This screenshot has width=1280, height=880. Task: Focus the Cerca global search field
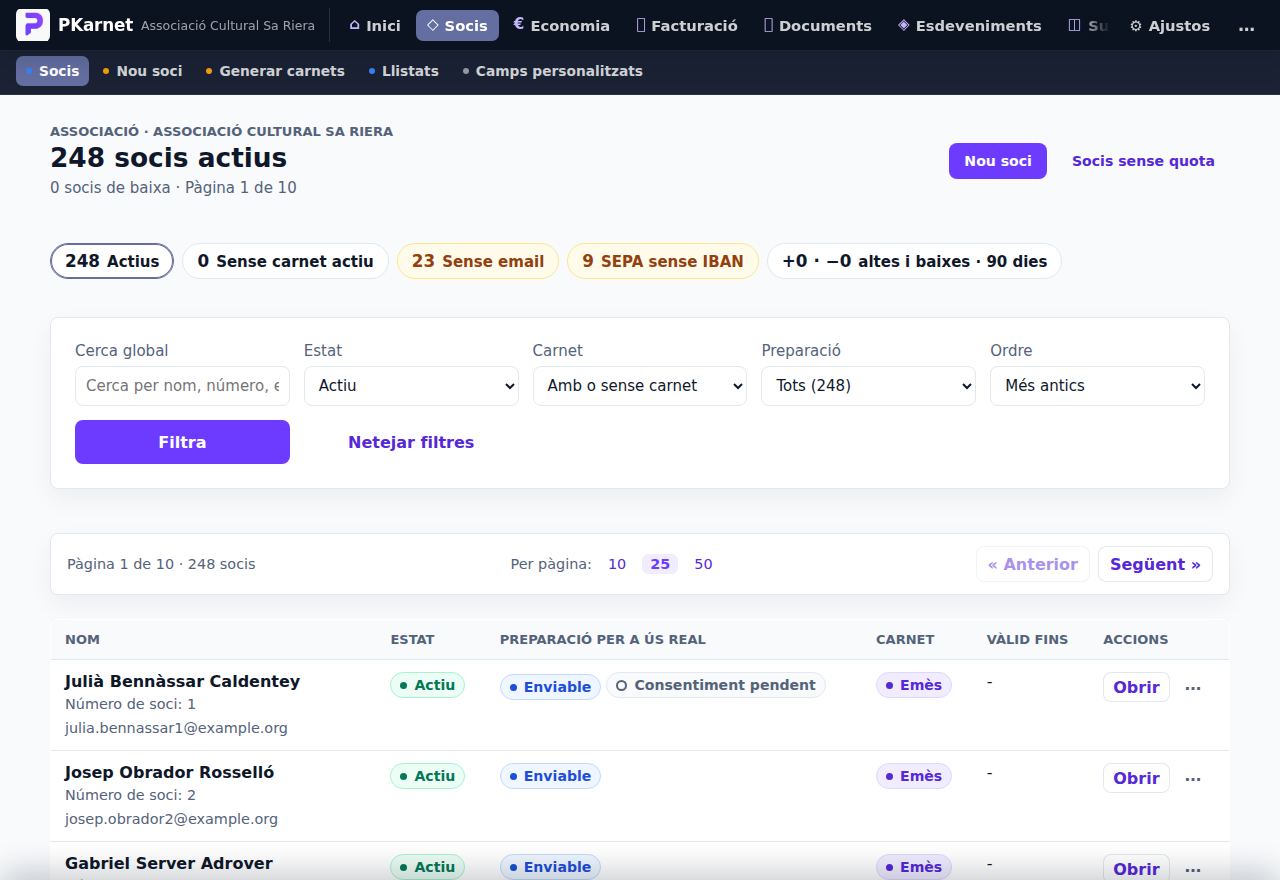[x=182, y=386]
